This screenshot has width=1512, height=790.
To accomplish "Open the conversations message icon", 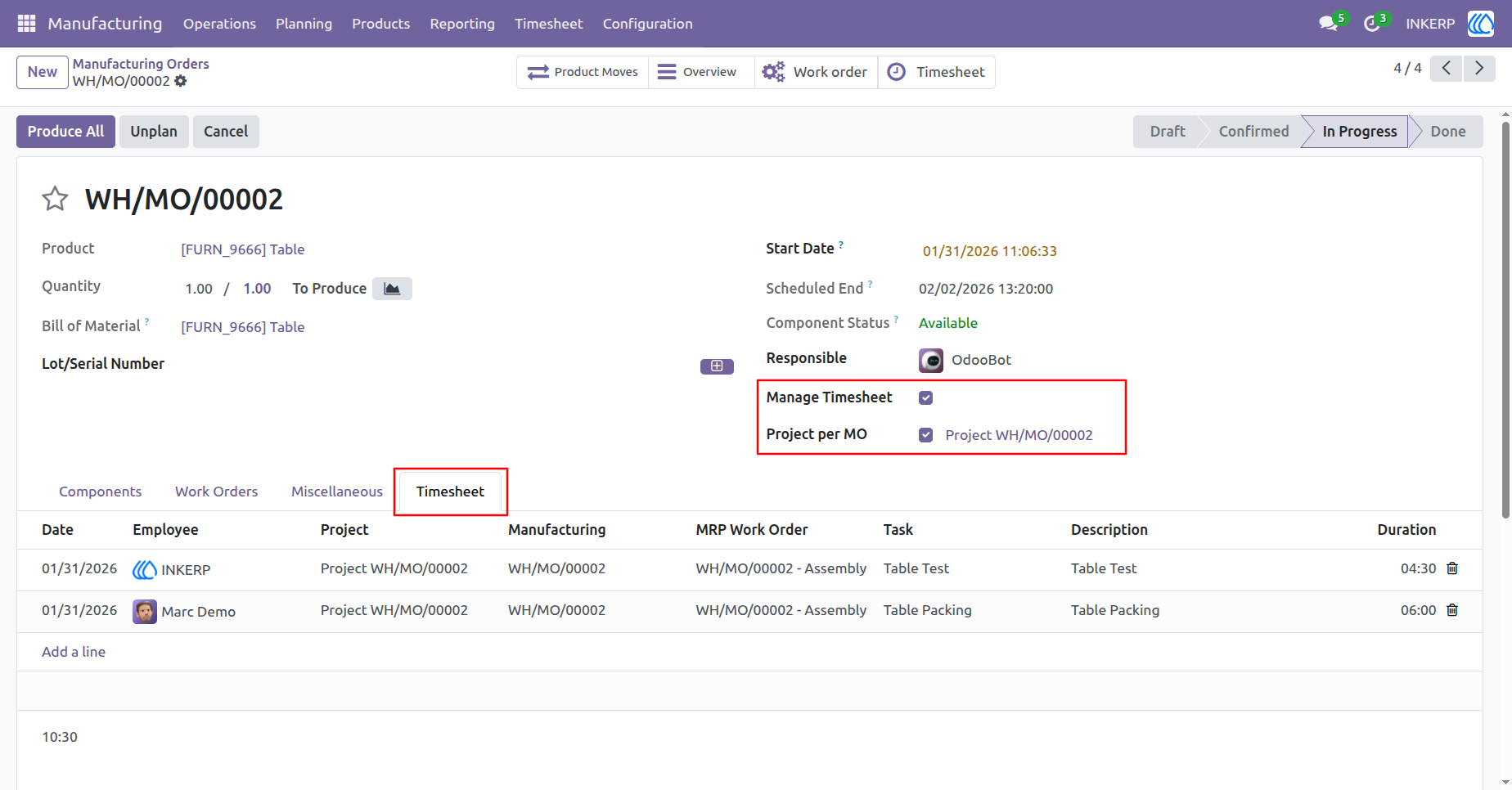I will 1329,24.
